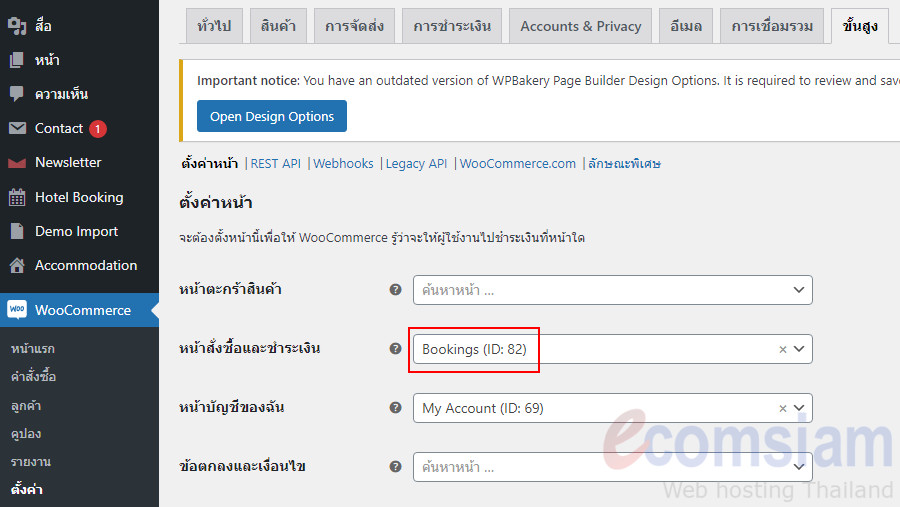Screen dimensions: 900x507
Task: Switch to the การเชื่อมรวม tab
Action: 772,26
